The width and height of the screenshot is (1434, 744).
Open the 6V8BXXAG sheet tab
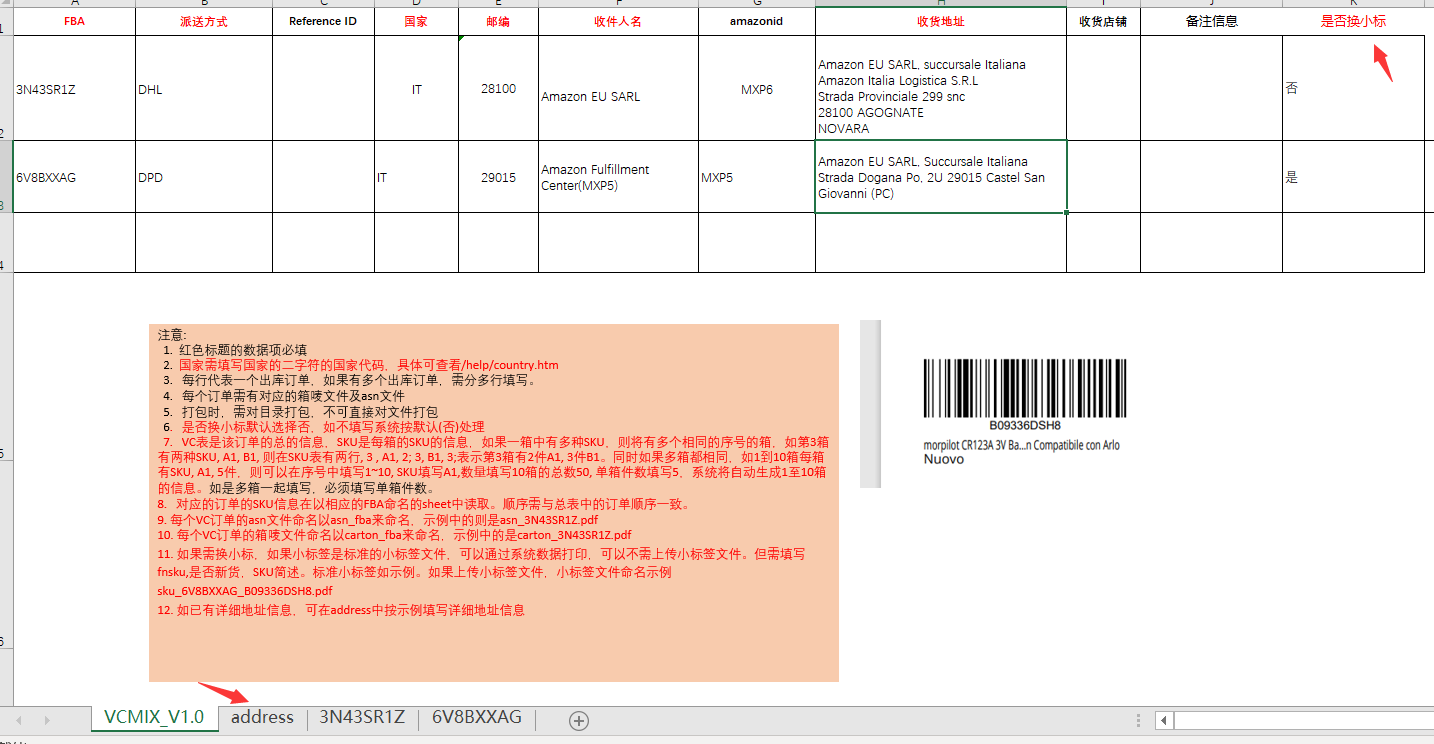[x=477, y=718]
